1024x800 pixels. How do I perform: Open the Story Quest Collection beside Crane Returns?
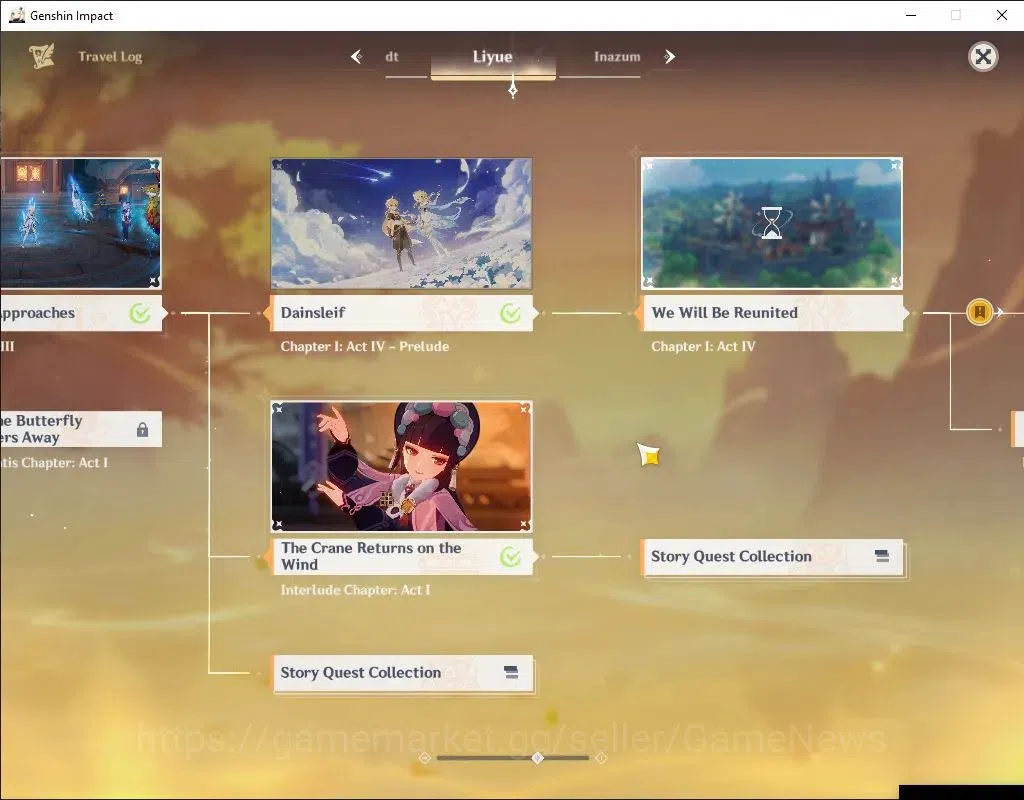tap(773, 556)
